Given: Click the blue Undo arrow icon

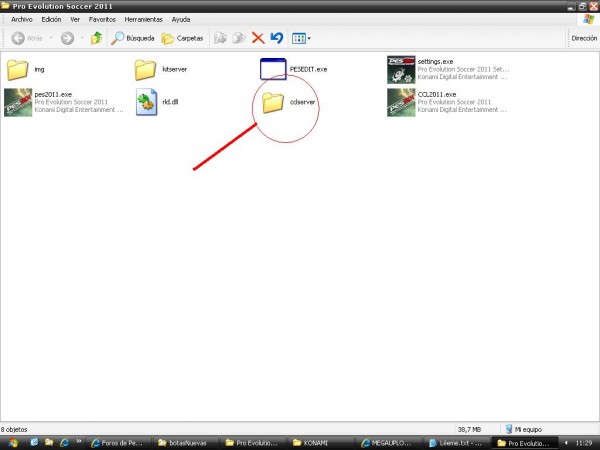Looking at the screenshot, I should [277, 38].
